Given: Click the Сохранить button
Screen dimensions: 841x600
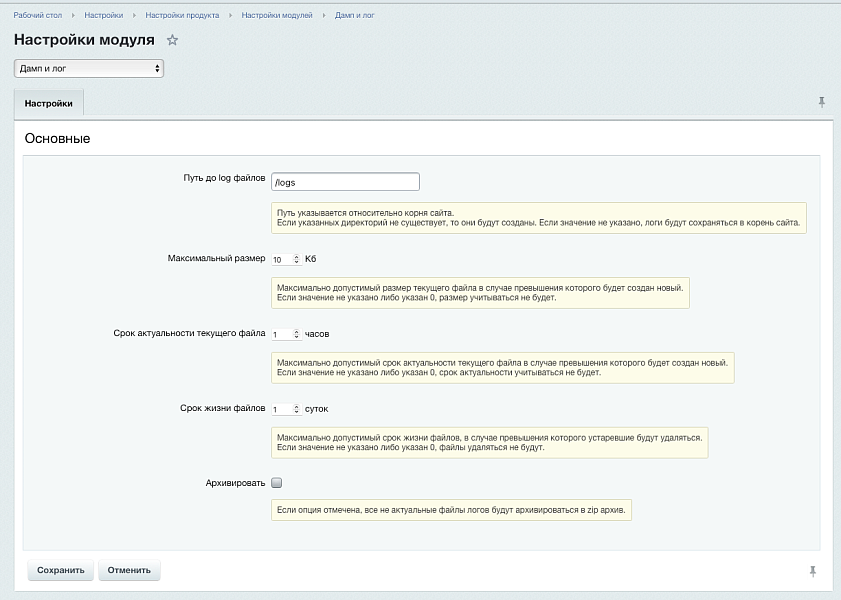Looking at the screenshot, I should 61,570.
